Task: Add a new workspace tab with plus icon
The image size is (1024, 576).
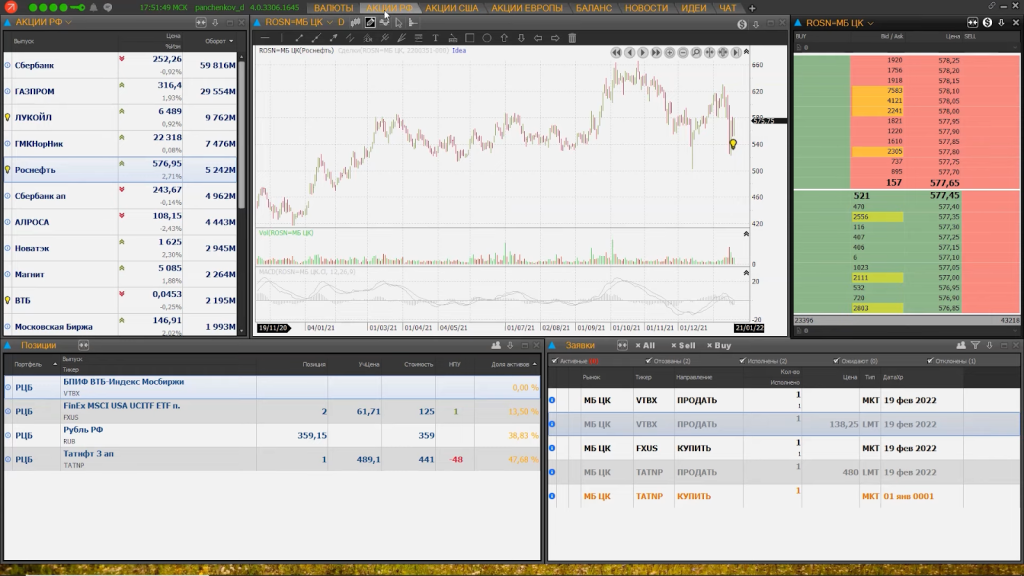Action: pyautogui.click(x=752, y=8)
